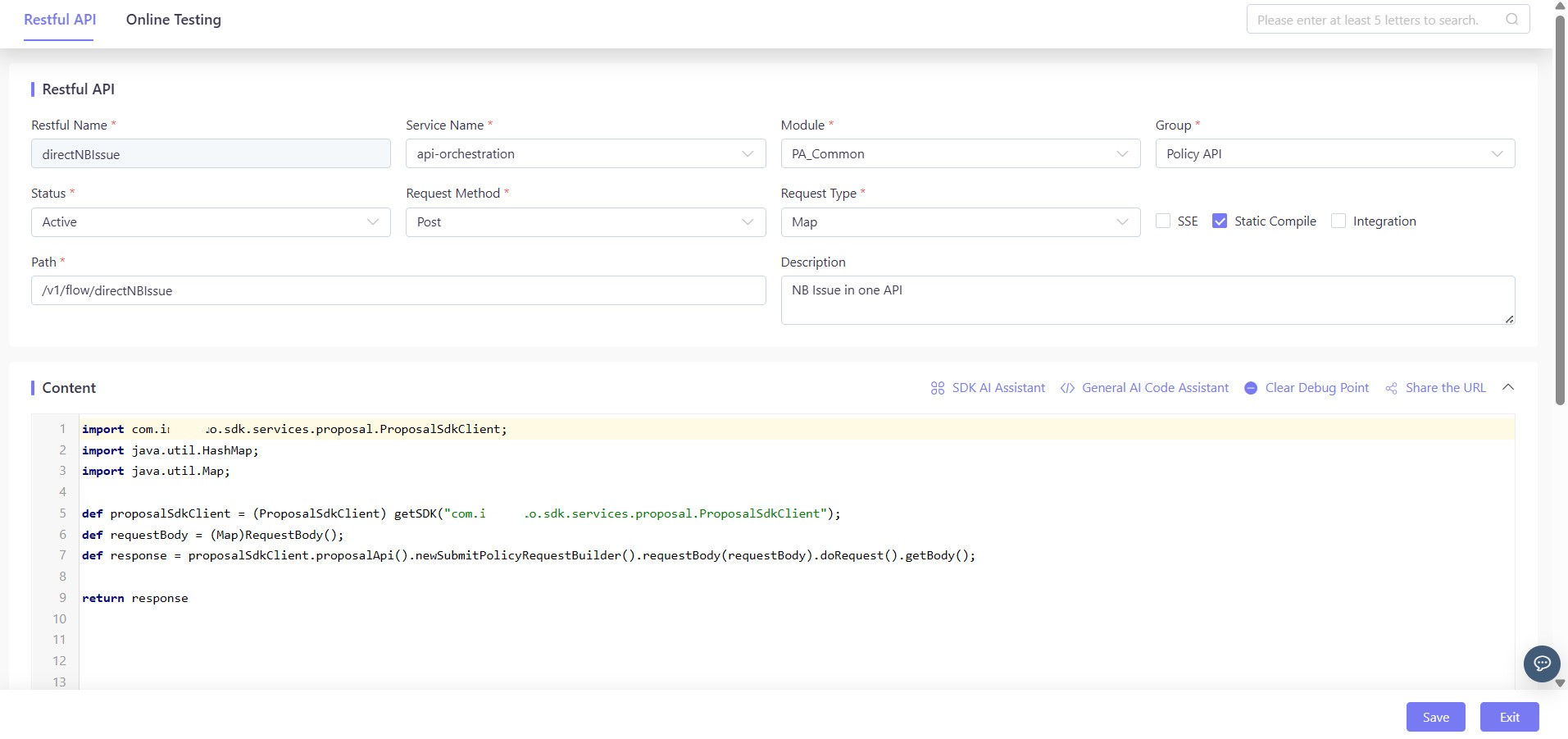The height and width of the screenshot is (739, 1568).
Task: Click the page vertical scrollbar thumb
Action: tap(1561, 208)
